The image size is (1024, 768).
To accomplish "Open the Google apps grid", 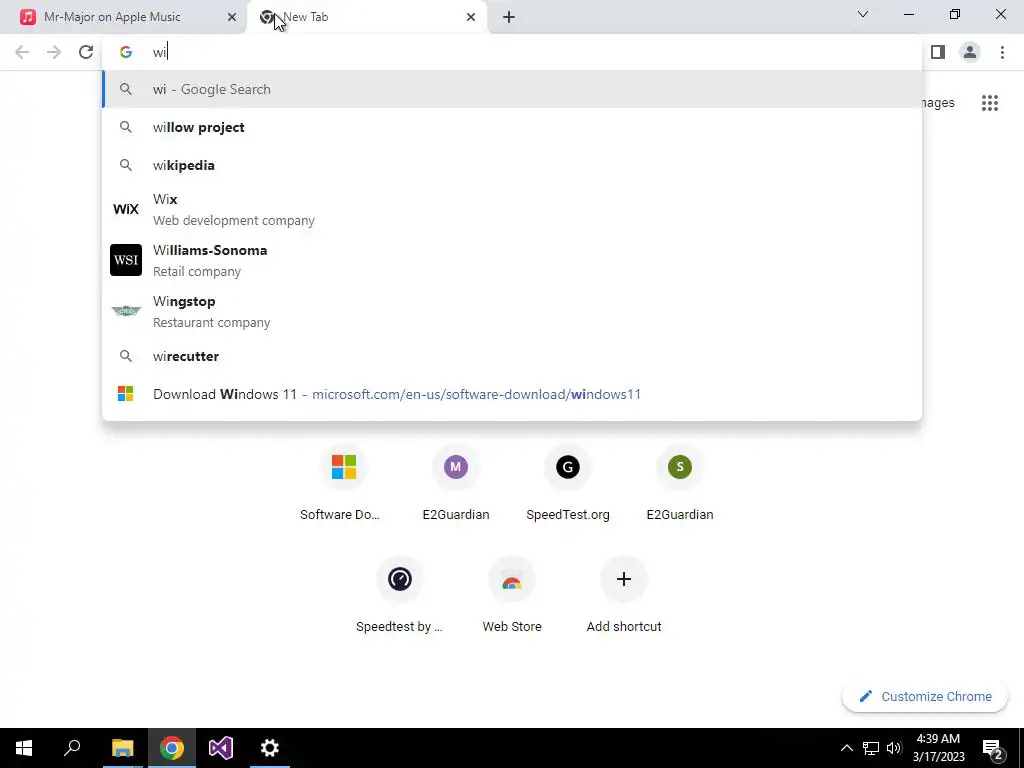I will point(989,103).
